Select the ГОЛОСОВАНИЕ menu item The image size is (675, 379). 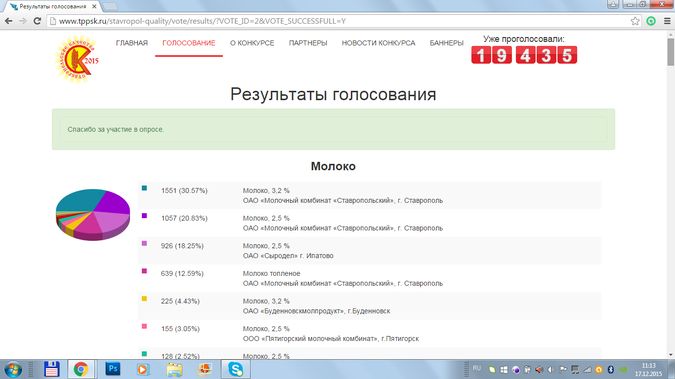[x=189, y=43]
